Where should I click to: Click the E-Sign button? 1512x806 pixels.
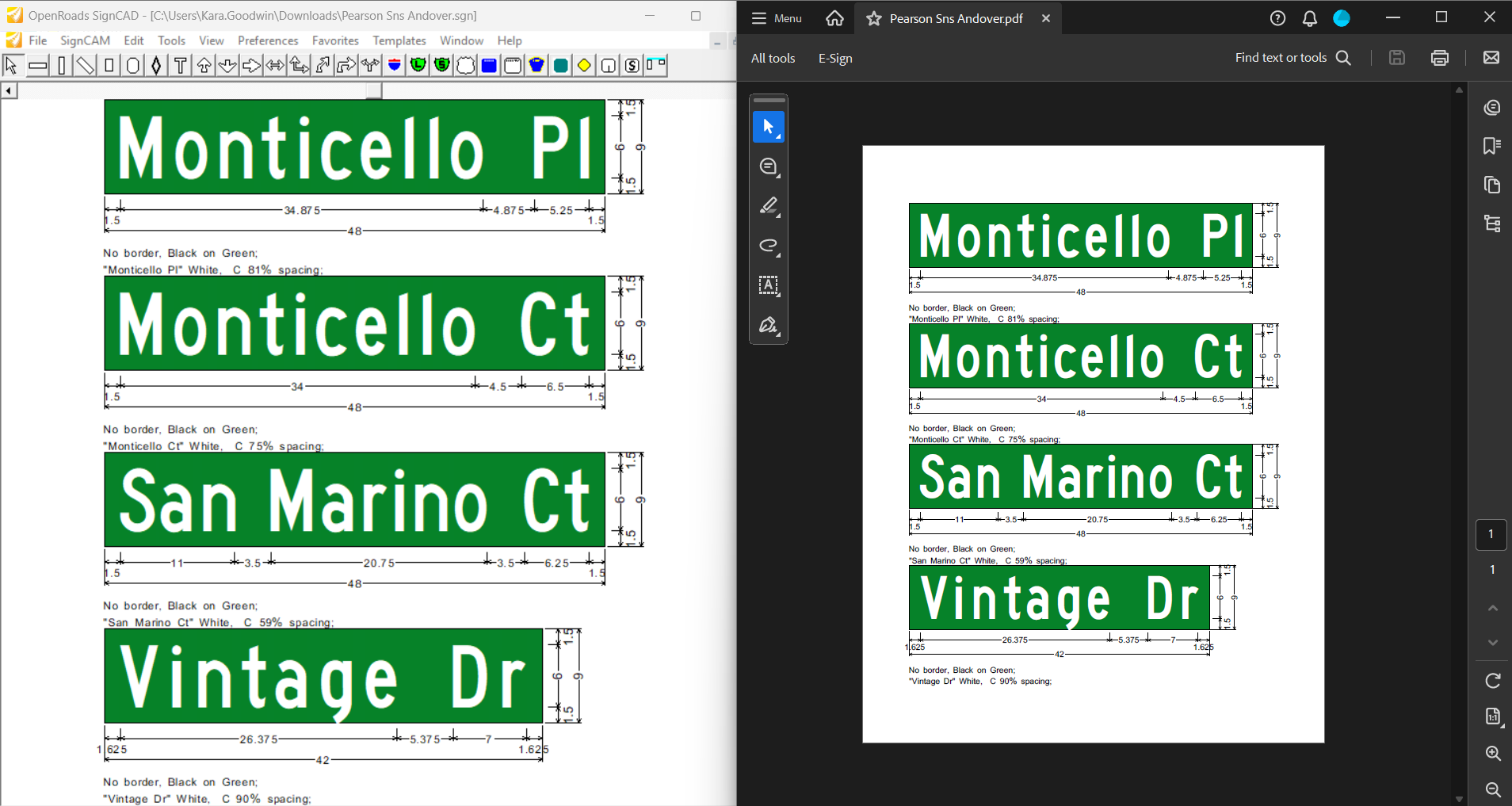[835, 58]
